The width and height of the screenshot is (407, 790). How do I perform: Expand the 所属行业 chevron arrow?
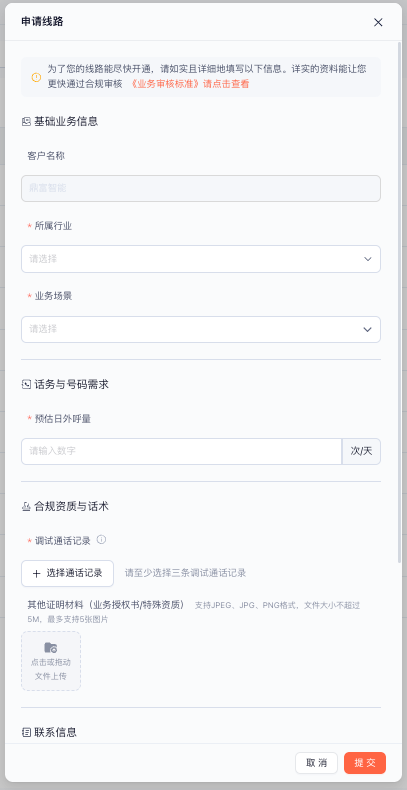point(368,259)
